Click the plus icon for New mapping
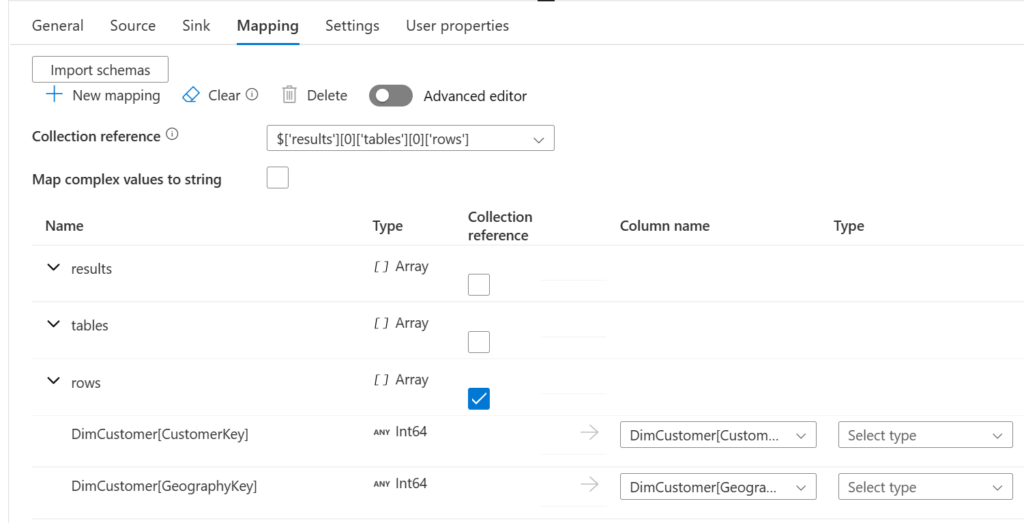1024x523 pixels. coord(55,95)
